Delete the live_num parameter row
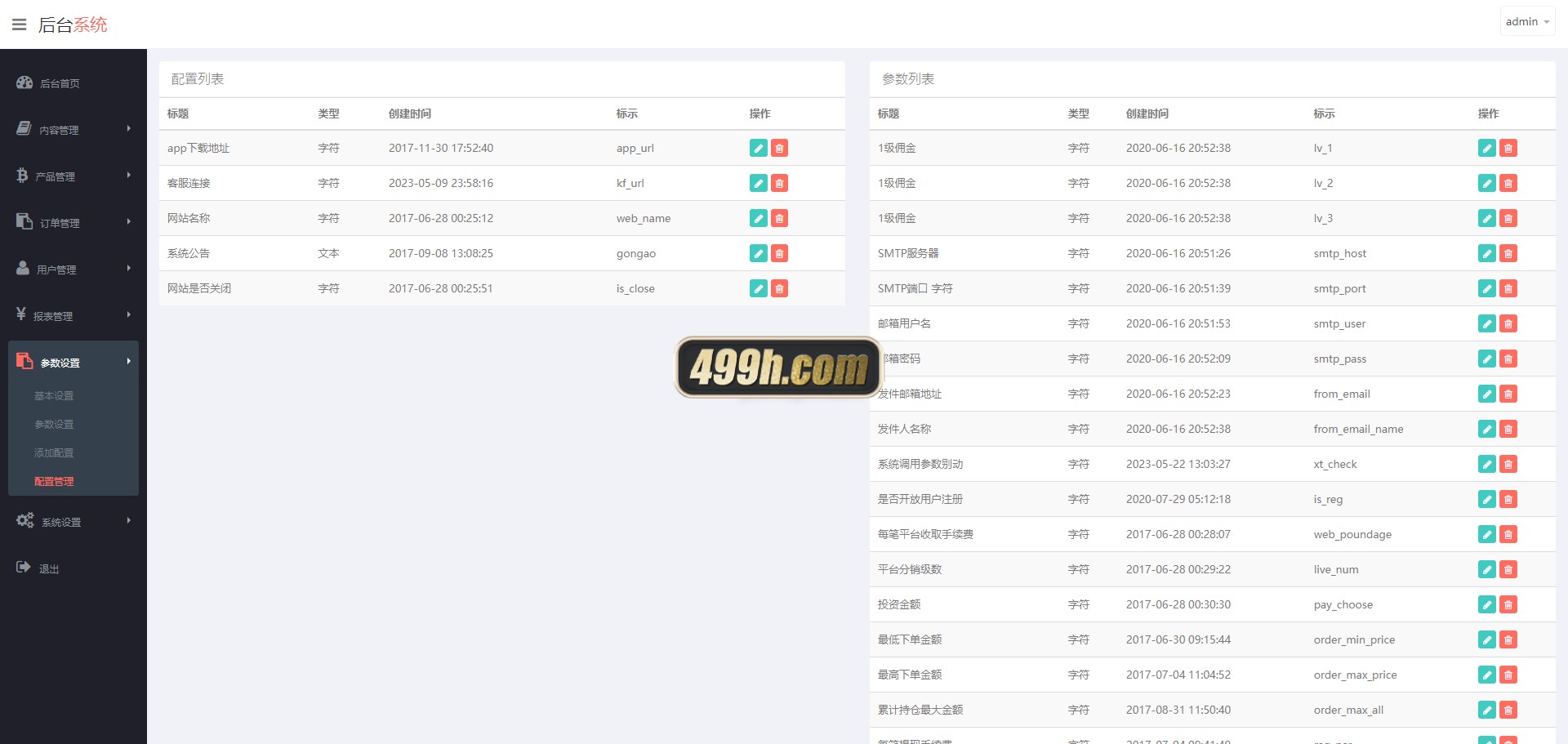 pyautogui.click(x=1508, y=569)
